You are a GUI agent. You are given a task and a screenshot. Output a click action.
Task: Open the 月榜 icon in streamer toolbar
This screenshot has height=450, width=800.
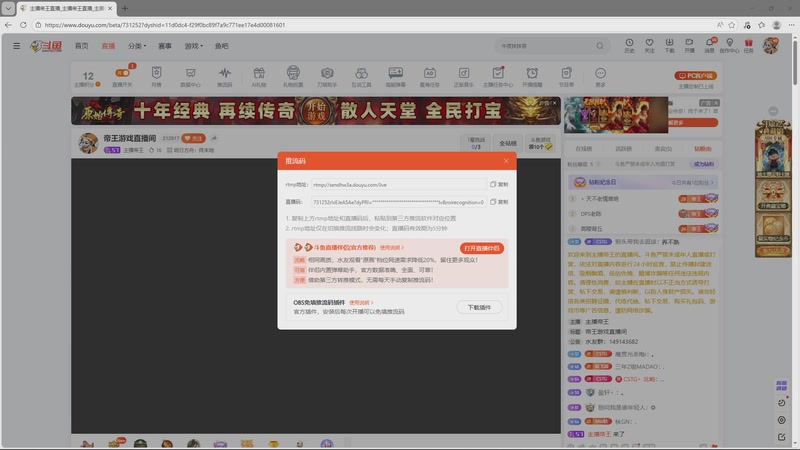point(157,76)
